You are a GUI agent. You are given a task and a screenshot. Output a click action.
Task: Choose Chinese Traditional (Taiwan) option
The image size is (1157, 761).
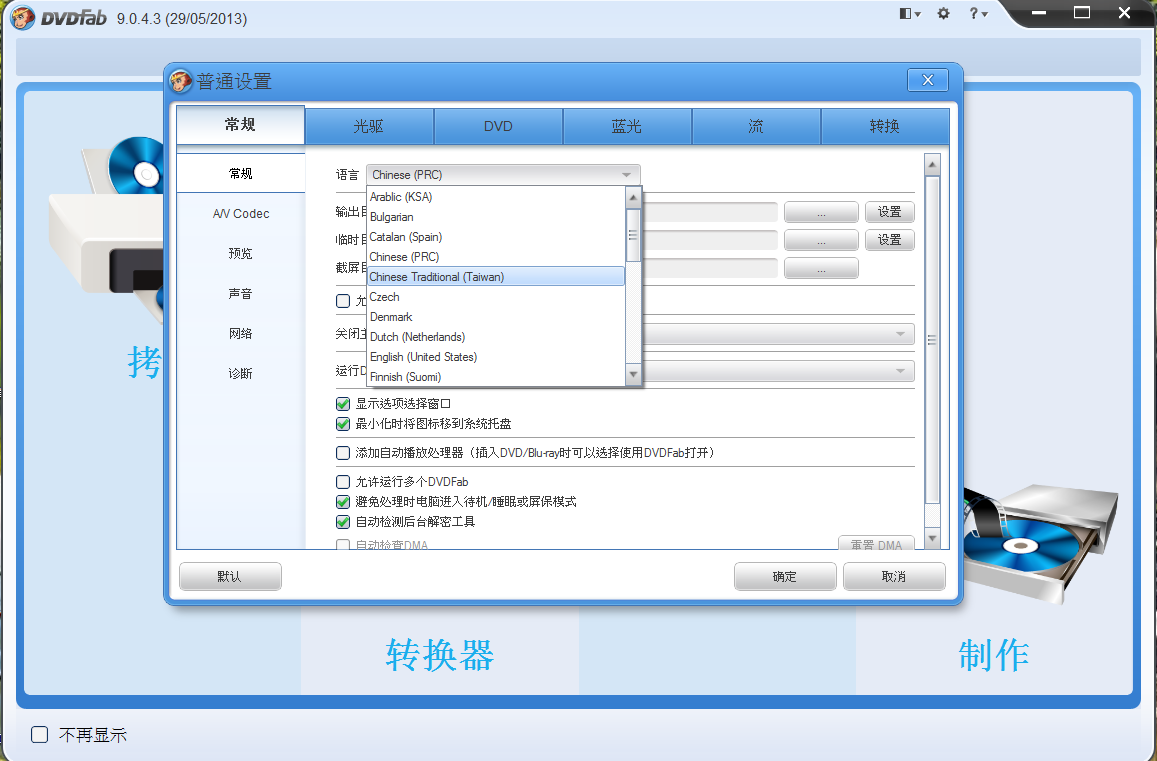496,277
